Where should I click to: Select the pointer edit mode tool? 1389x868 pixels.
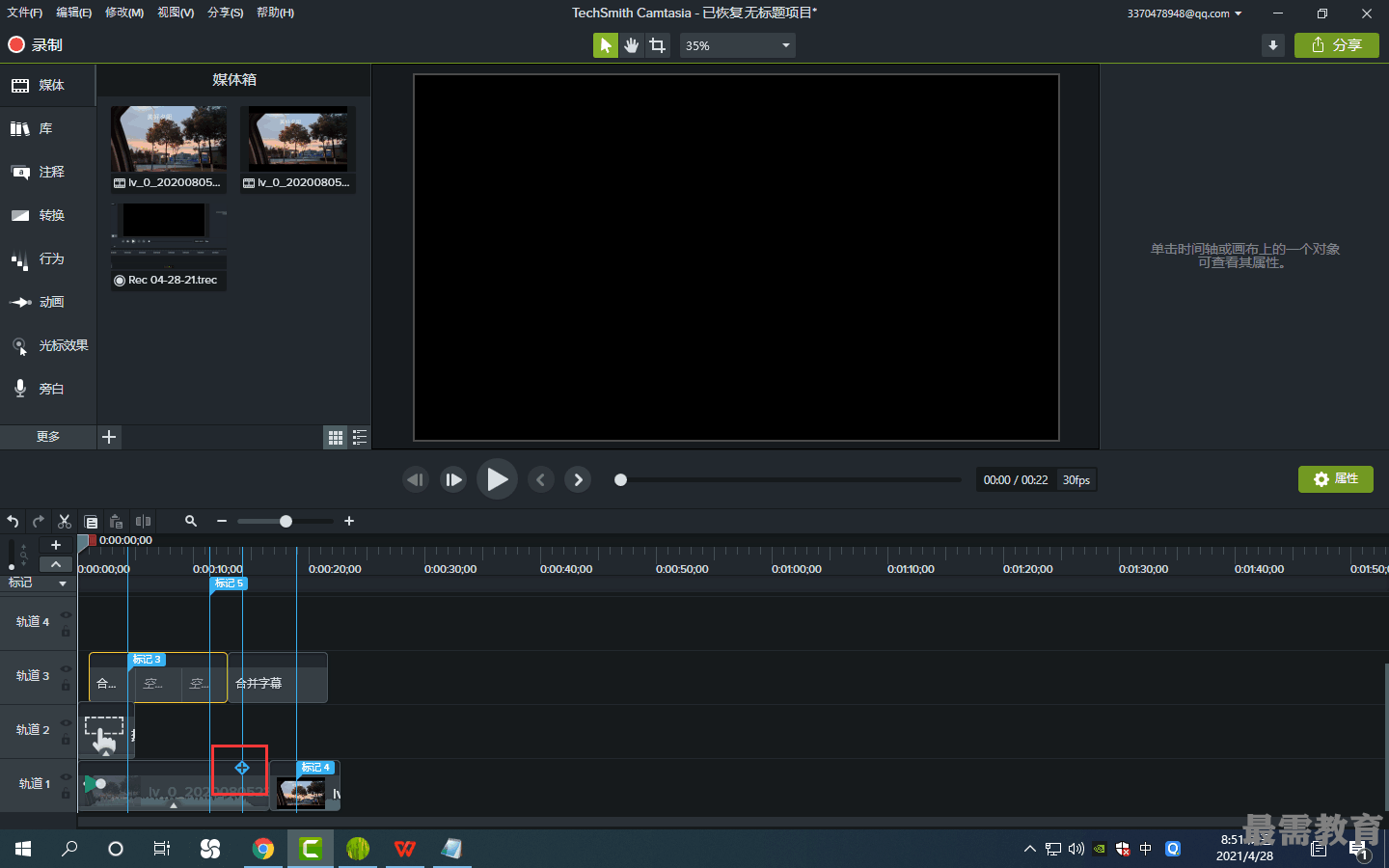pos(605,45)
